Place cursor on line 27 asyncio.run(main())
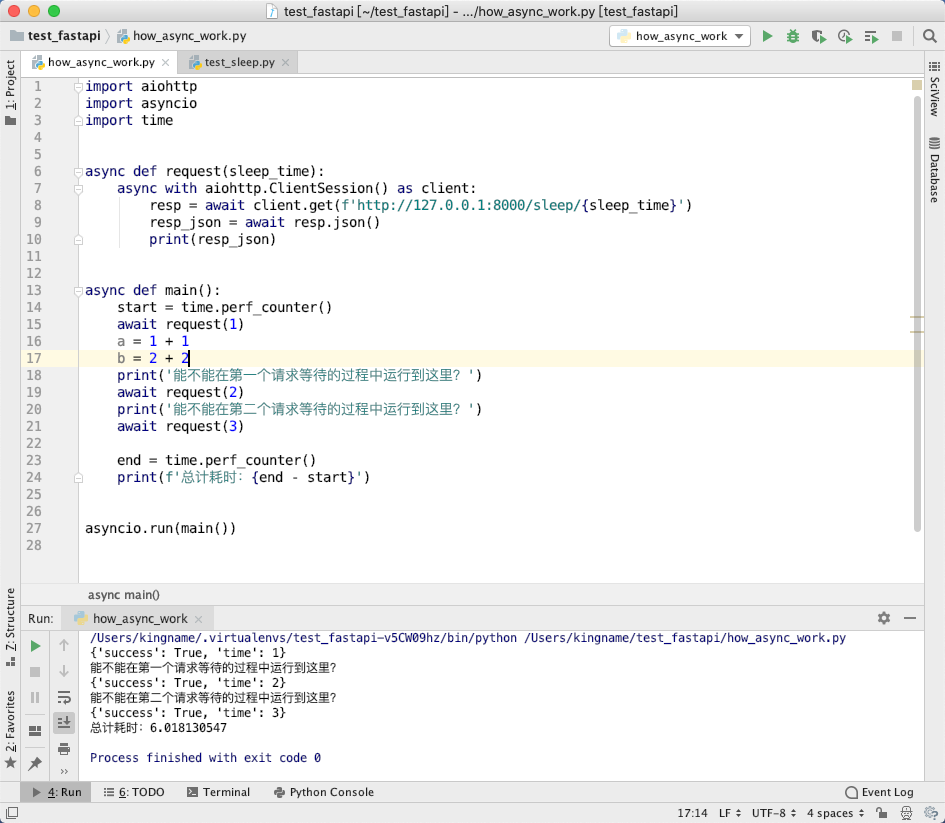This screenshot has width=945, height=823. [160, 528]
